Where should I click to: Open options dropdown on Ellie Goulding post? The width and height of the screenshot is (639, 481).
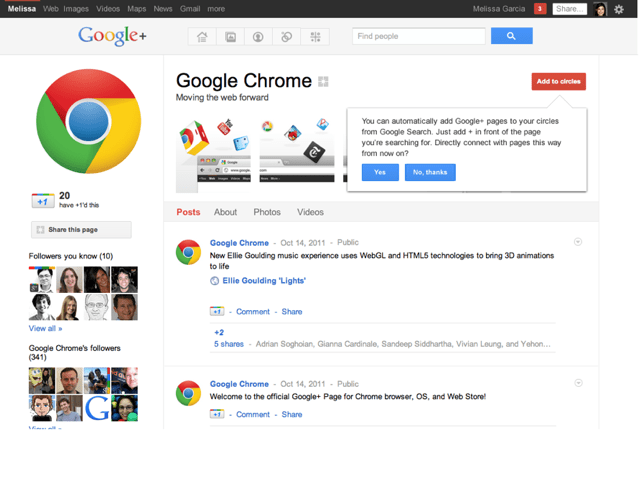(x=578, y=242)
